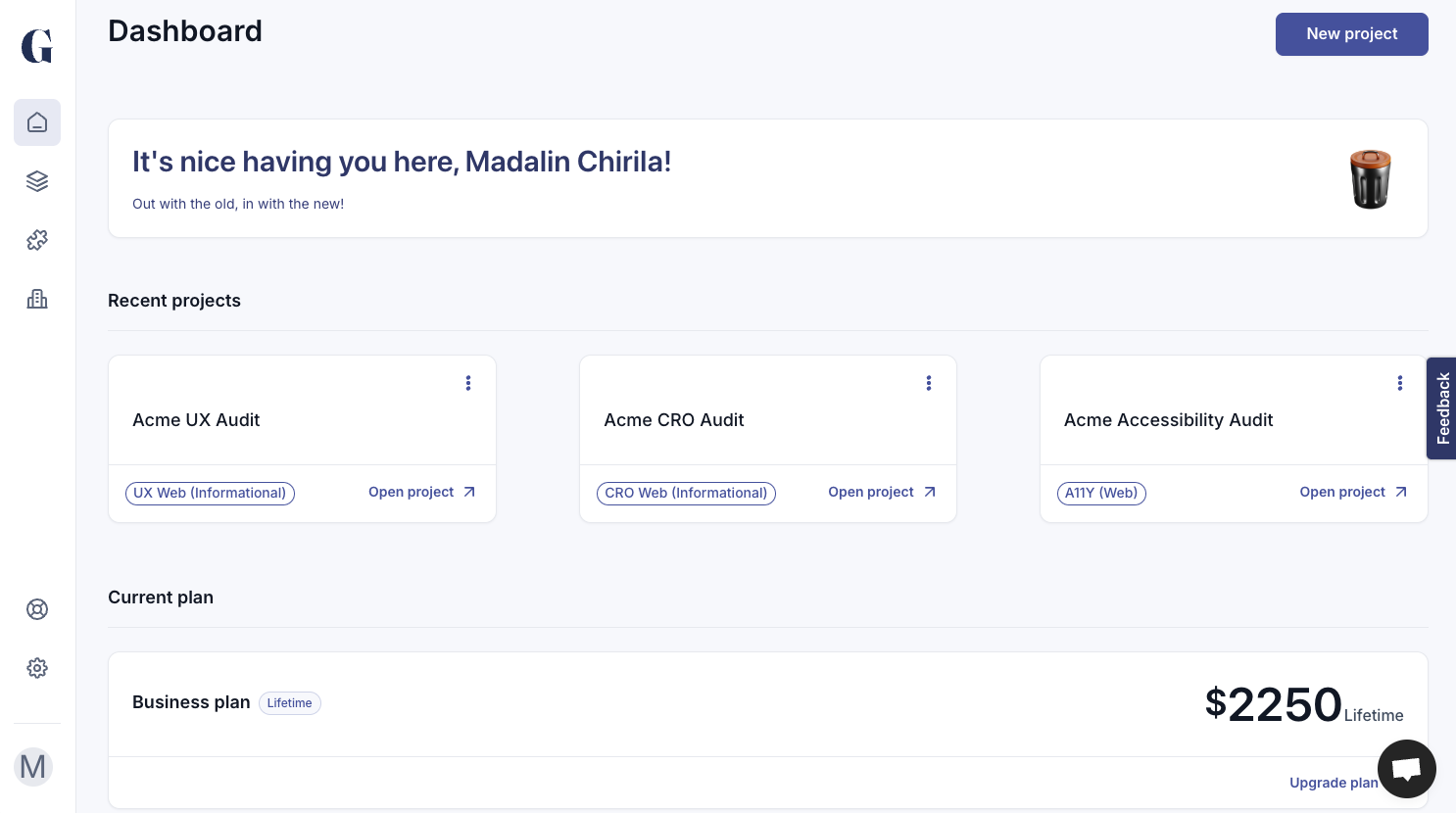Open project link for Acme Accessibility Audit

click(x=1352, y=492)
